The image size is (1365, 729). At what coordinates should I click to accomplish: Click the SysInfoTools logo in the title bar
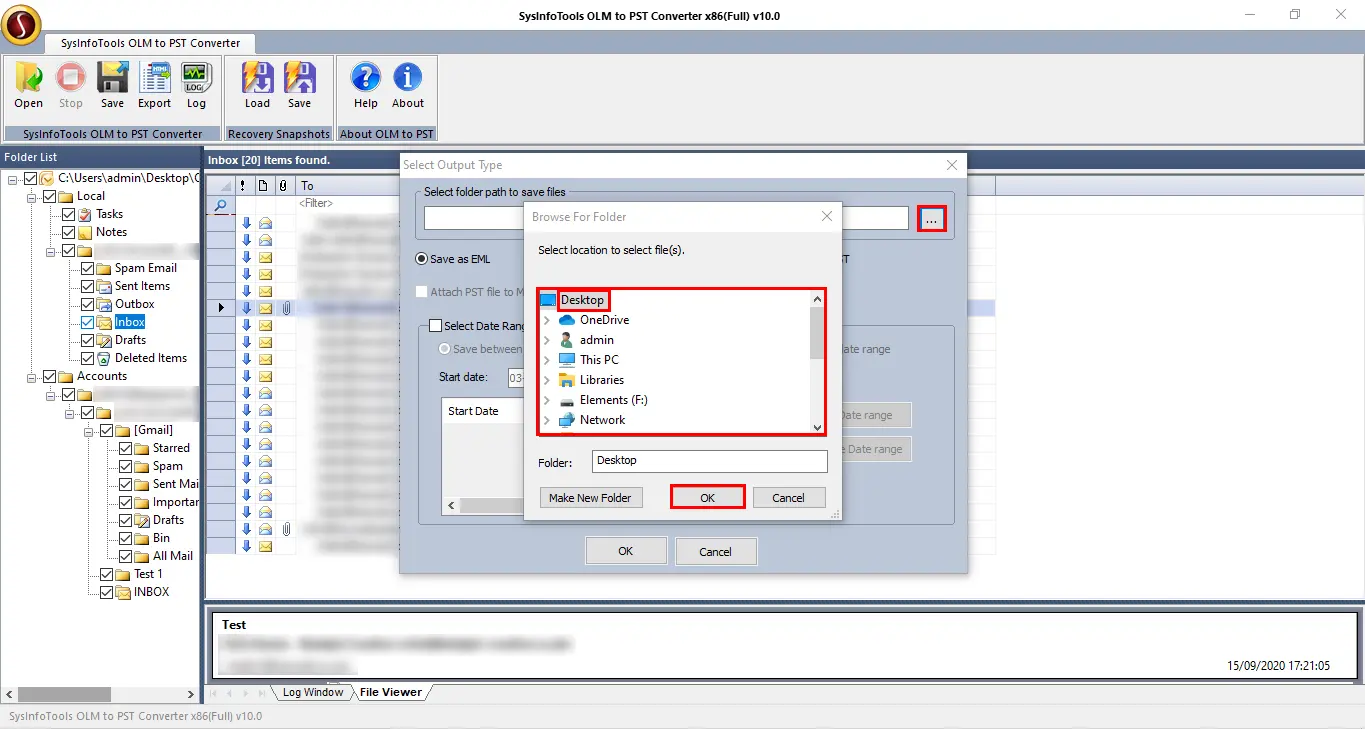21,24
